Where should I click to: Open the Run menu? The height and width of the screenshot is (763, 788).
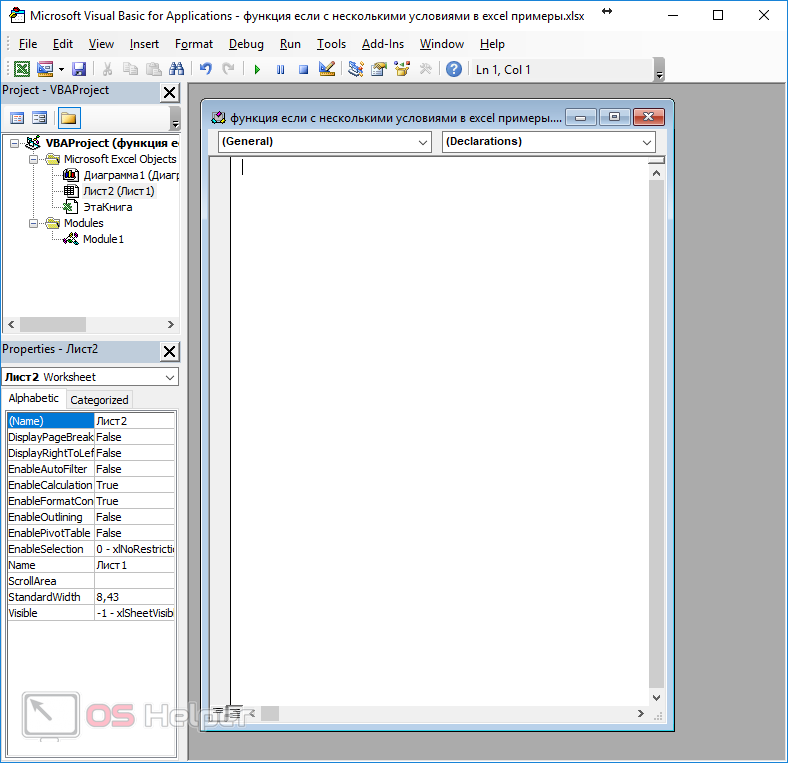[x=290, y=44]
